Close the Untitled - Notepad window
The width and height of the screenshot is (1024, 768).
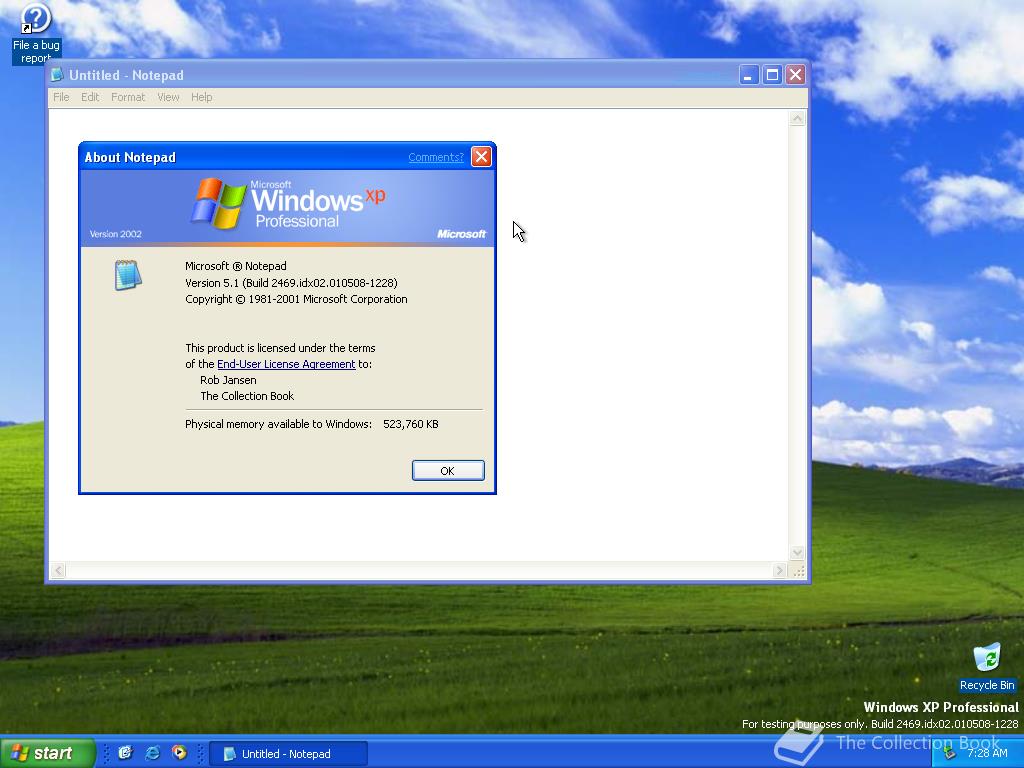pyautogui.click(x=795, y=75)
